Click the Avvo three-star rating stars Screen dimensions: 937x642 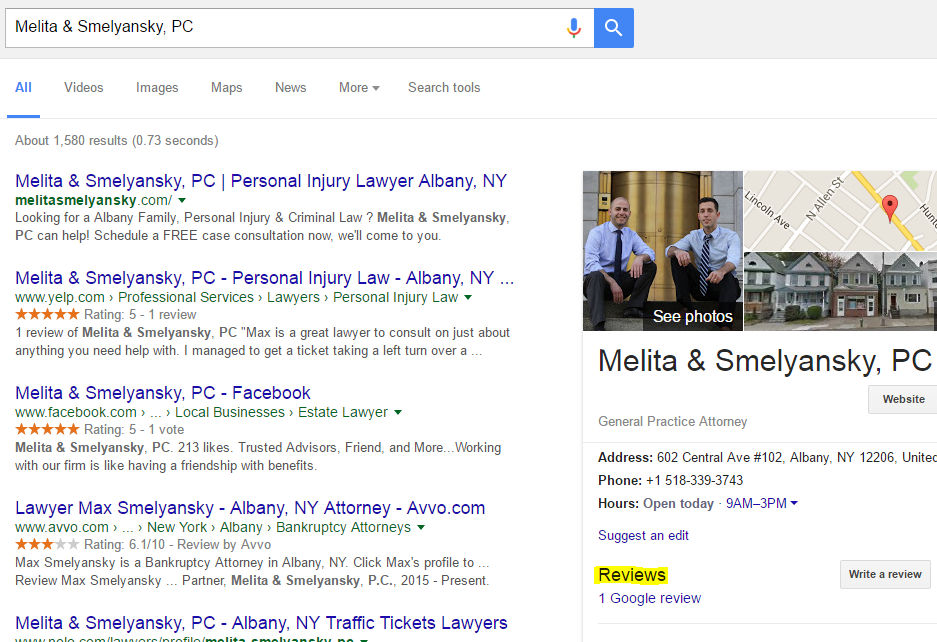(47, 545)
